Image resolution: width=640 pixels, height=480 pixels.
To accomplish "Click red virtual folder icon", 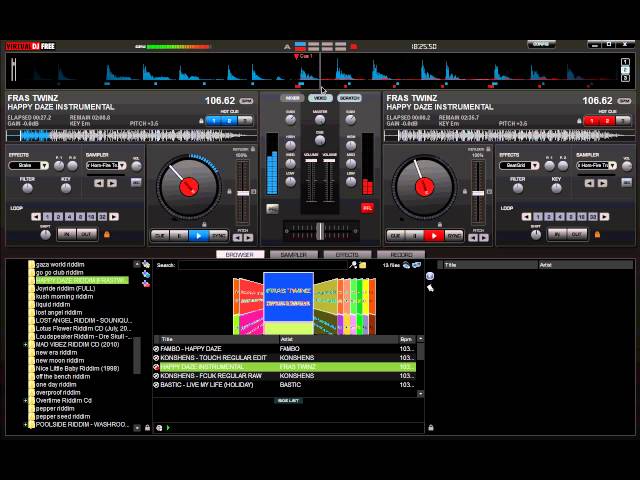I will click(146, 283).
